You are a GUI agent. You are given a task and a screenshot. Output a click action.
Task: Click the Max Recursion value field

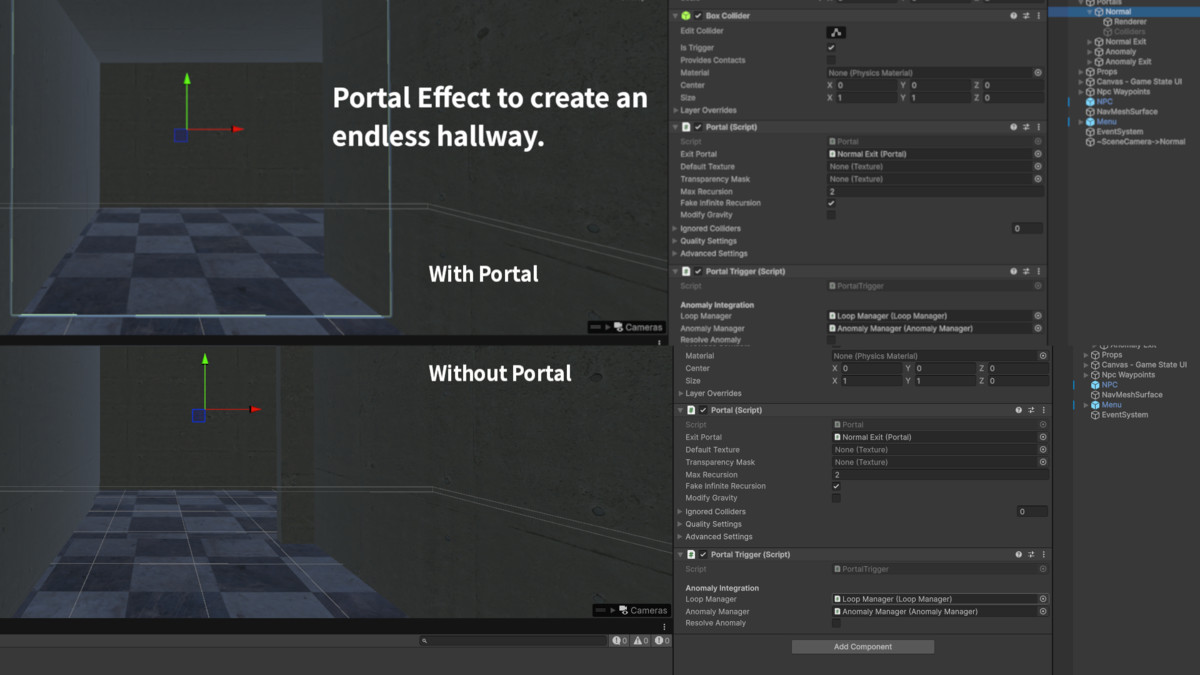point(900,191)
